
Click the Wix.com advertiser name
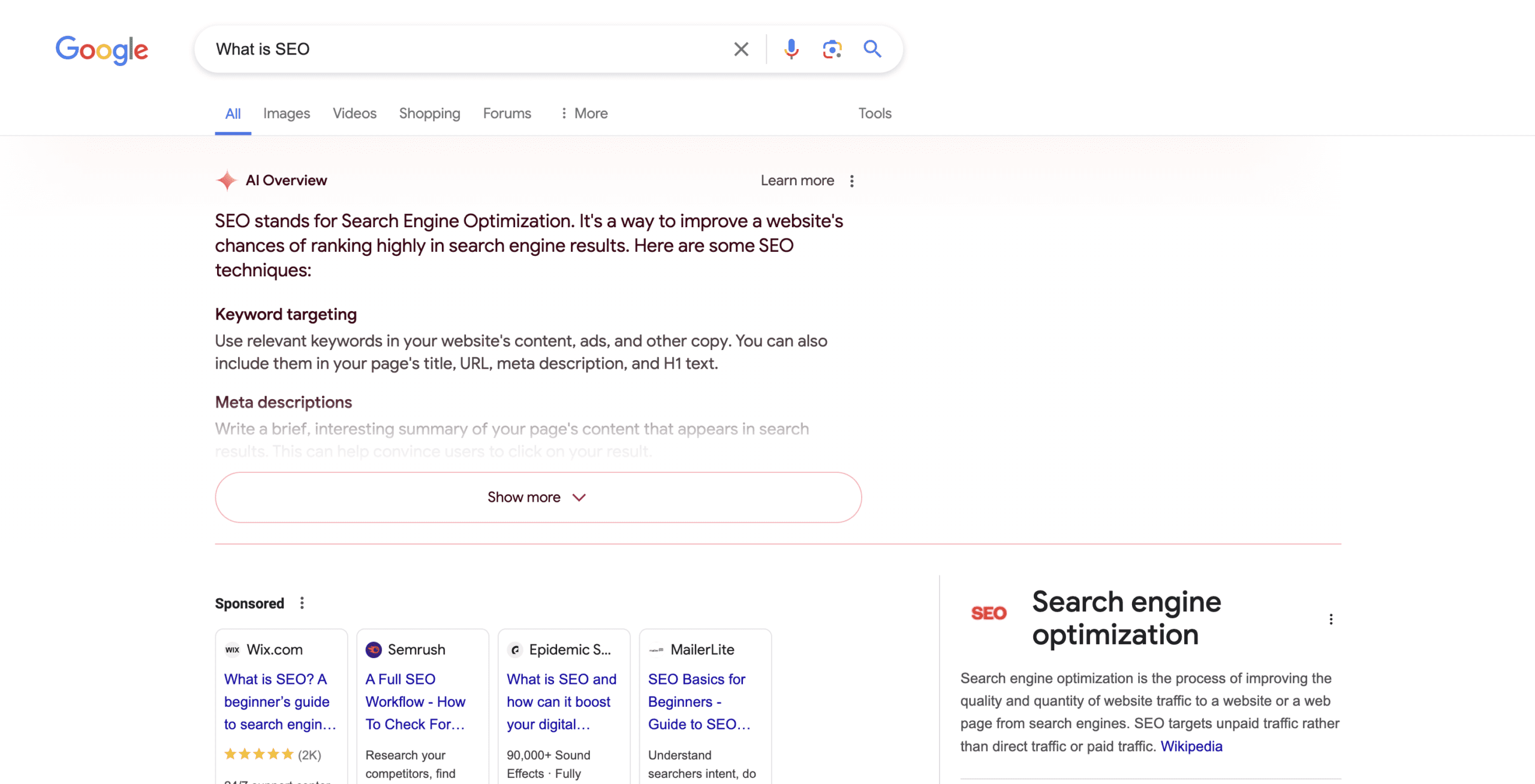(x=275, y=650)
